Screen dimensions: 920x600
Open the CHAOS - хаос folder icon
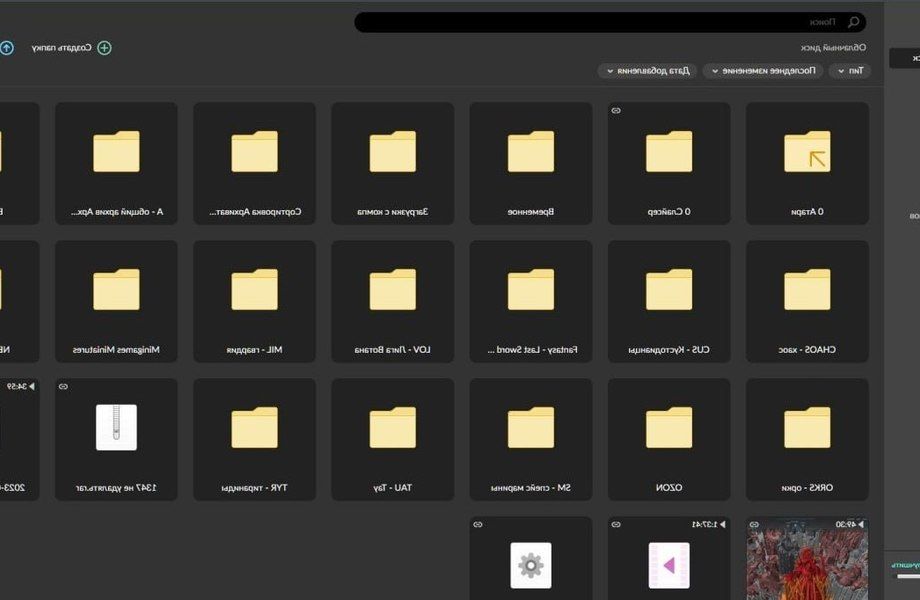pyautogui.click(x=807, y=289)
